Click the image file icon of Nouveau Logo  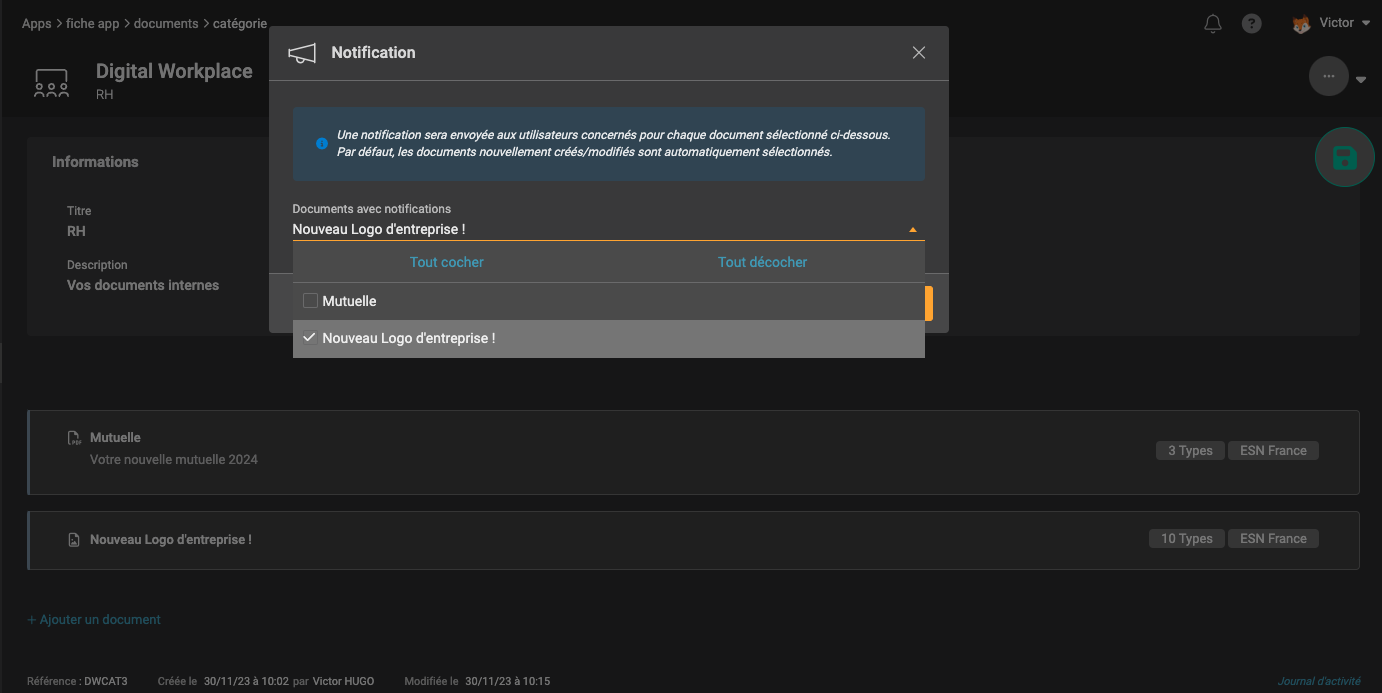point(74,540)
